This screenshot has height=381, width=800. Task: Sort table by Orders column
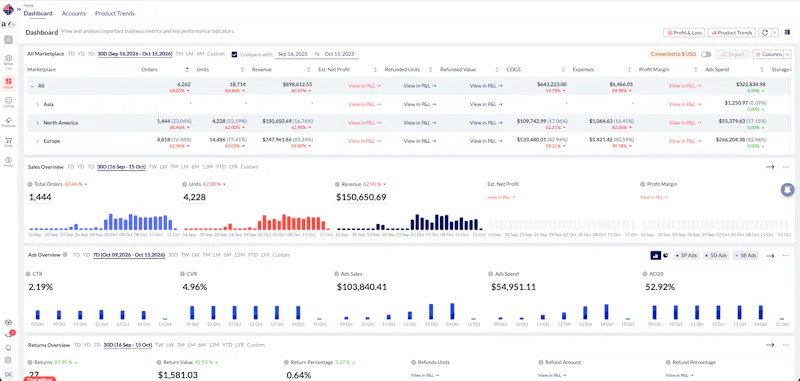pos(187,70)
